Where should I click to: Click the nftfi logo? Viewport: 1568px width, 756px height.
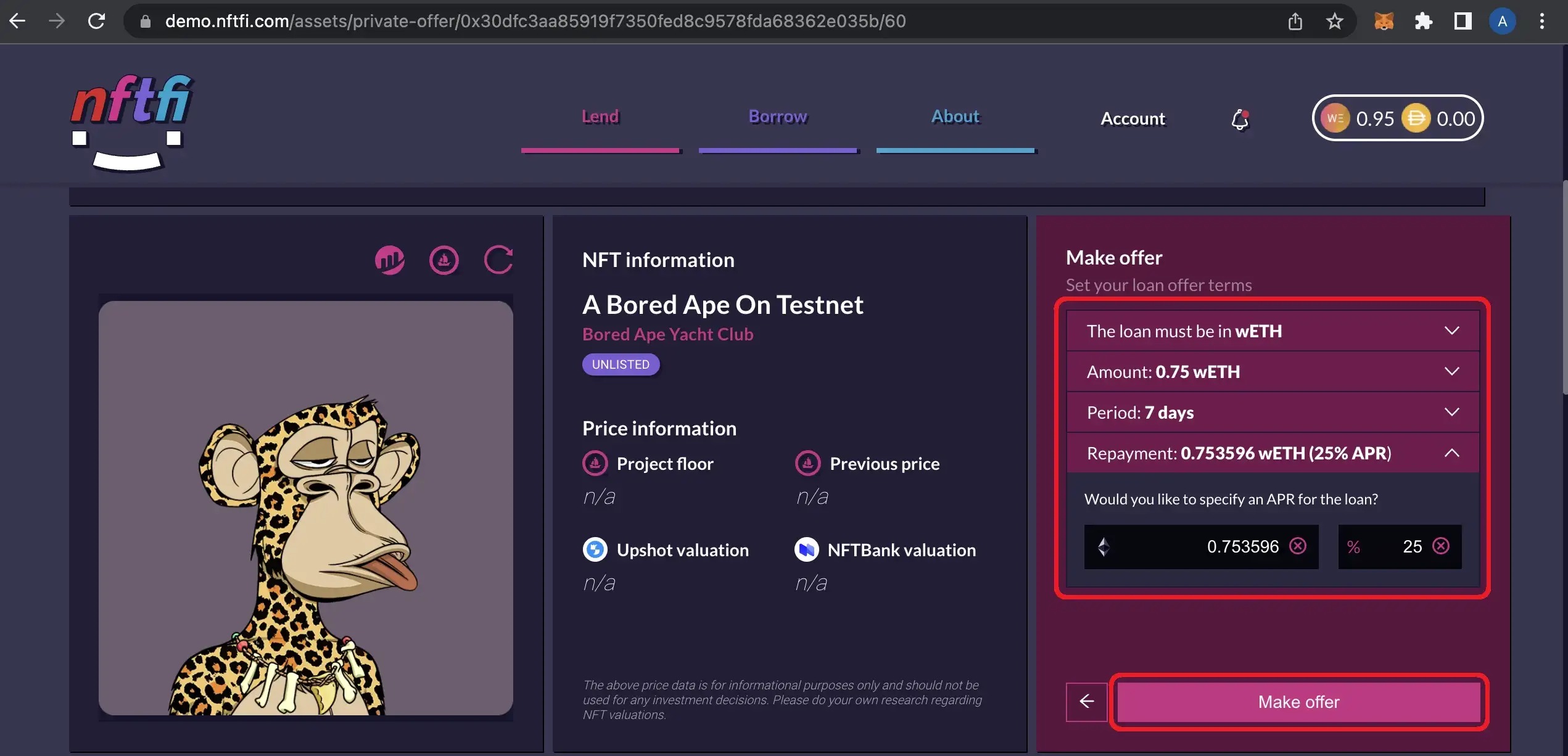(x=132, y=122)
